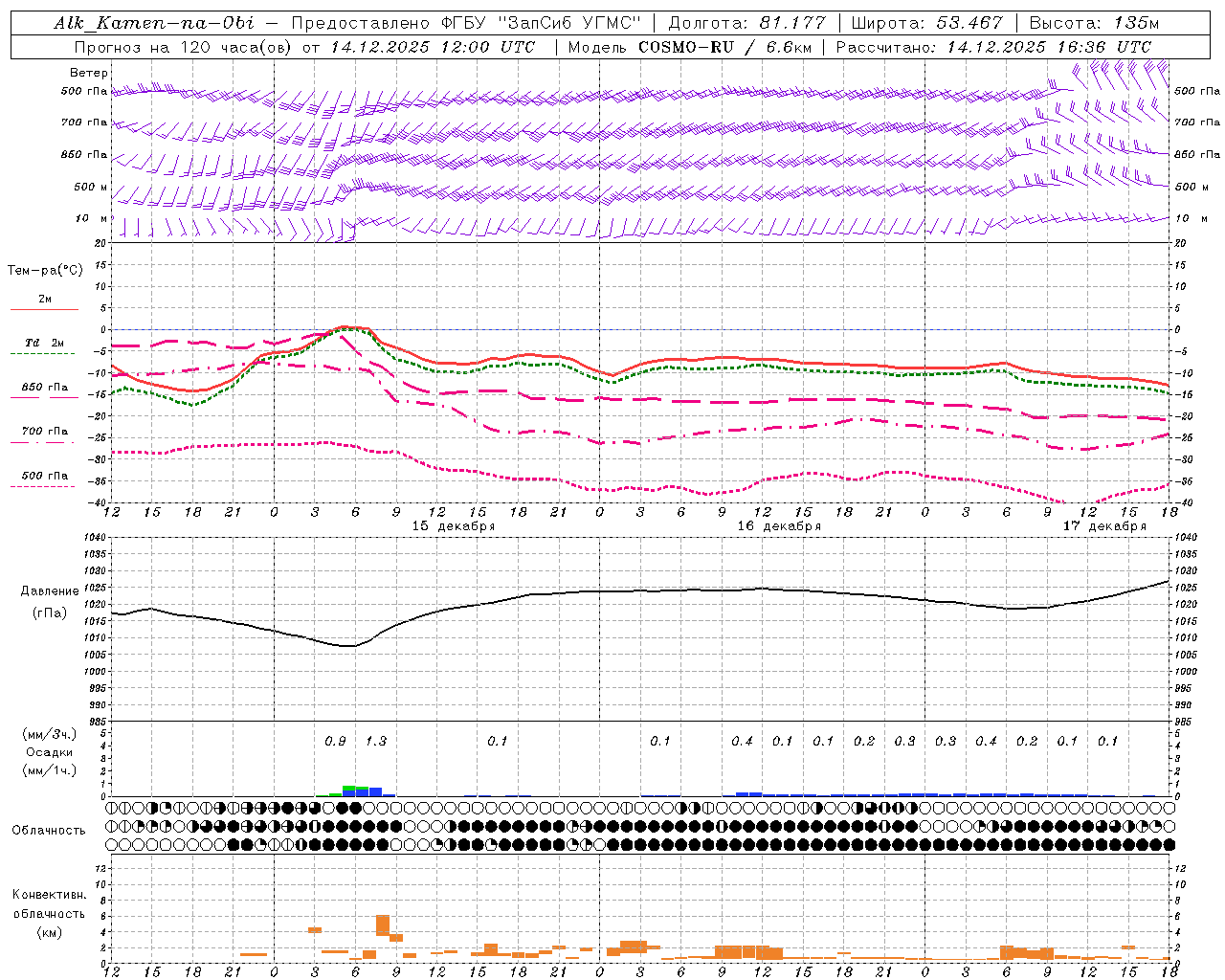Click the 17 декабря date label
This screenshot has height=980, width=1225.
click(1104, 526)
